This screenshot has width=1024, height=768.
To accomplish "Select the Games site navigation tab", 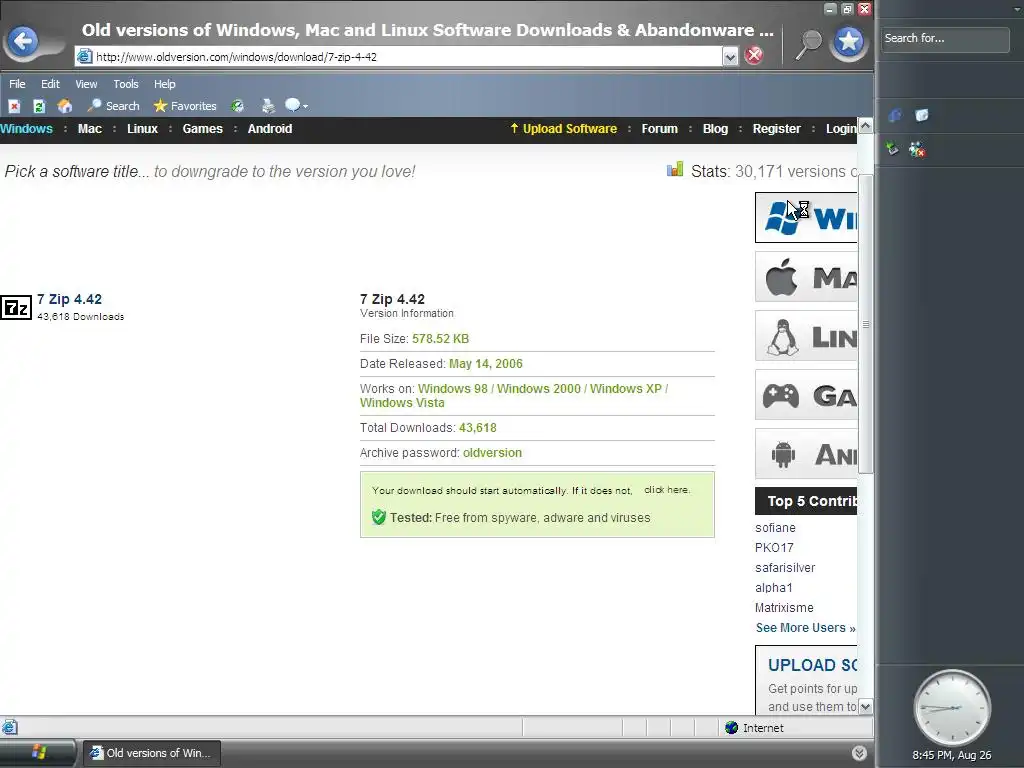I will (x=202, y=129).
